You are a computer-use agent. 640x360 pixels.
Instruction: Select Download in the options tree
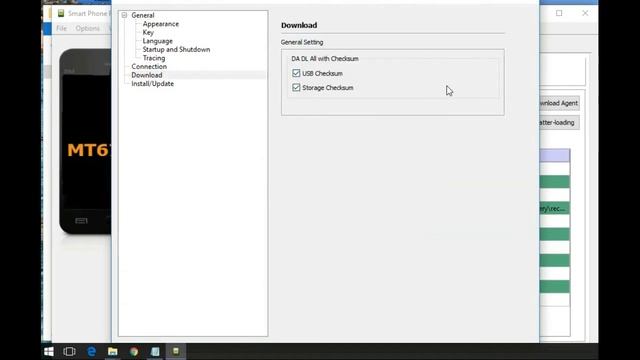click(x=147, y=75)
